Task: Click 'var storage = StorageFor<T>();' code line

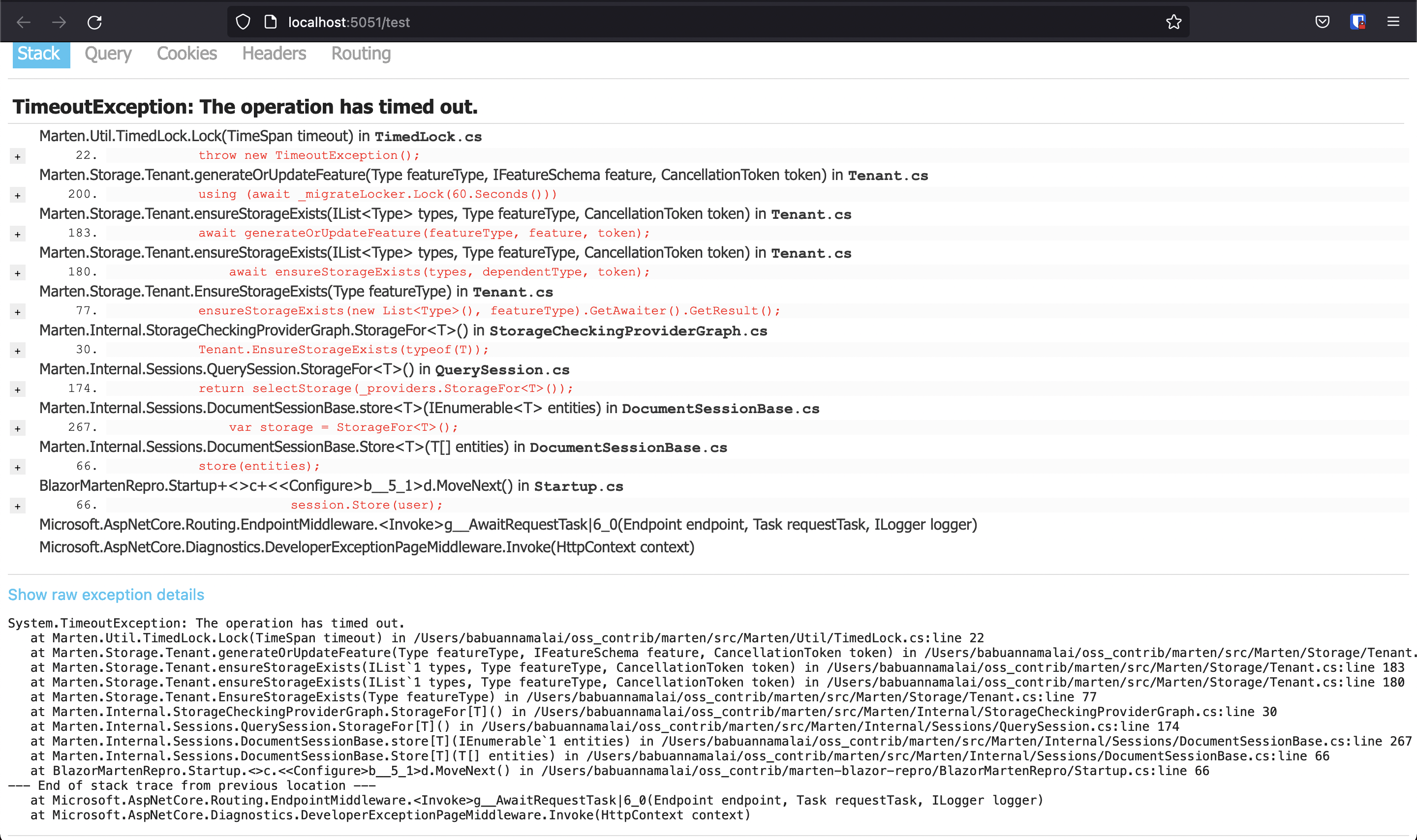Action: coord(343,428)
